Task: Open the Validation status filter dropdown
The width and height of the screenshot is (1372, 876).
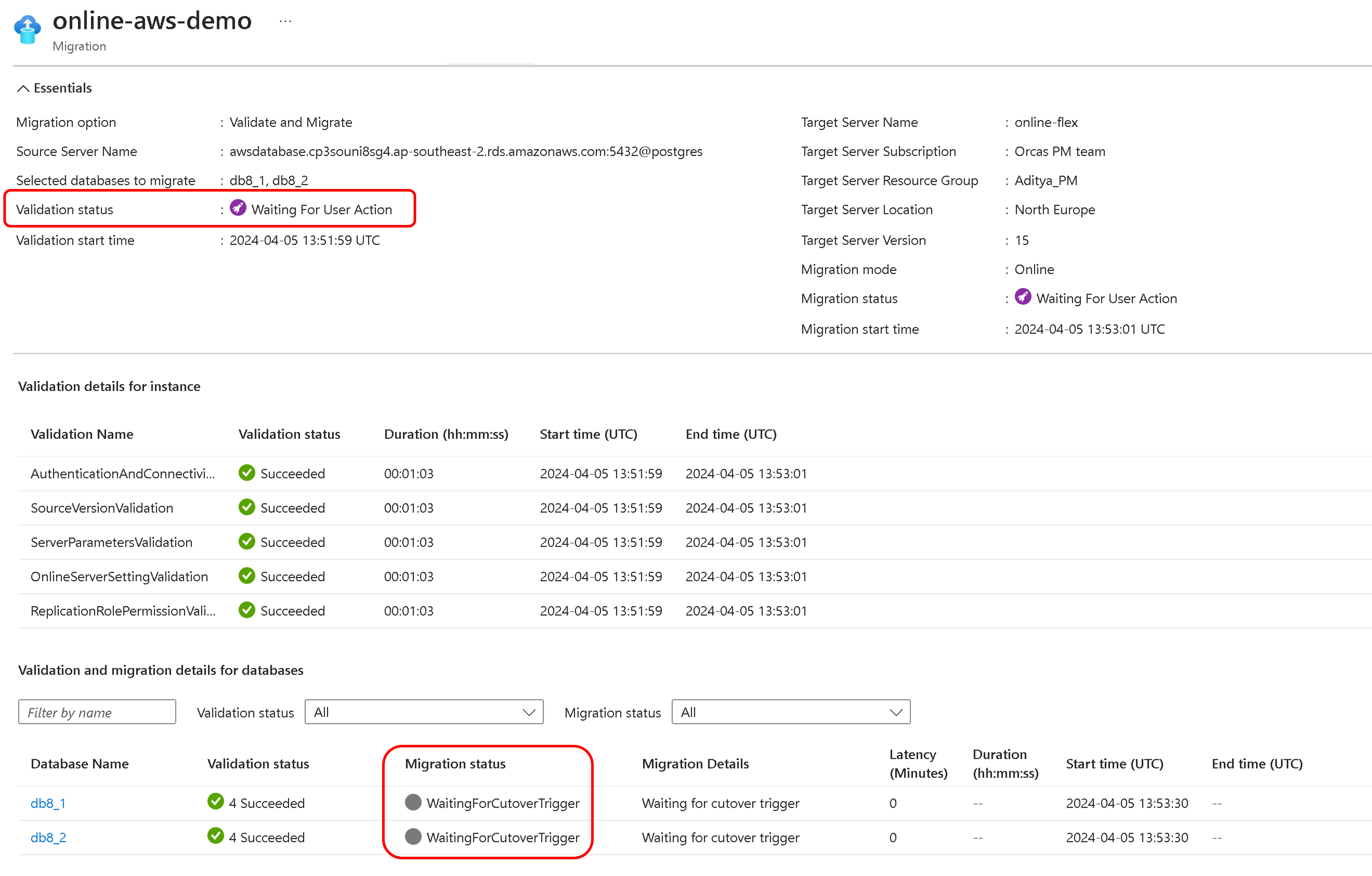Action: [424, 712]
